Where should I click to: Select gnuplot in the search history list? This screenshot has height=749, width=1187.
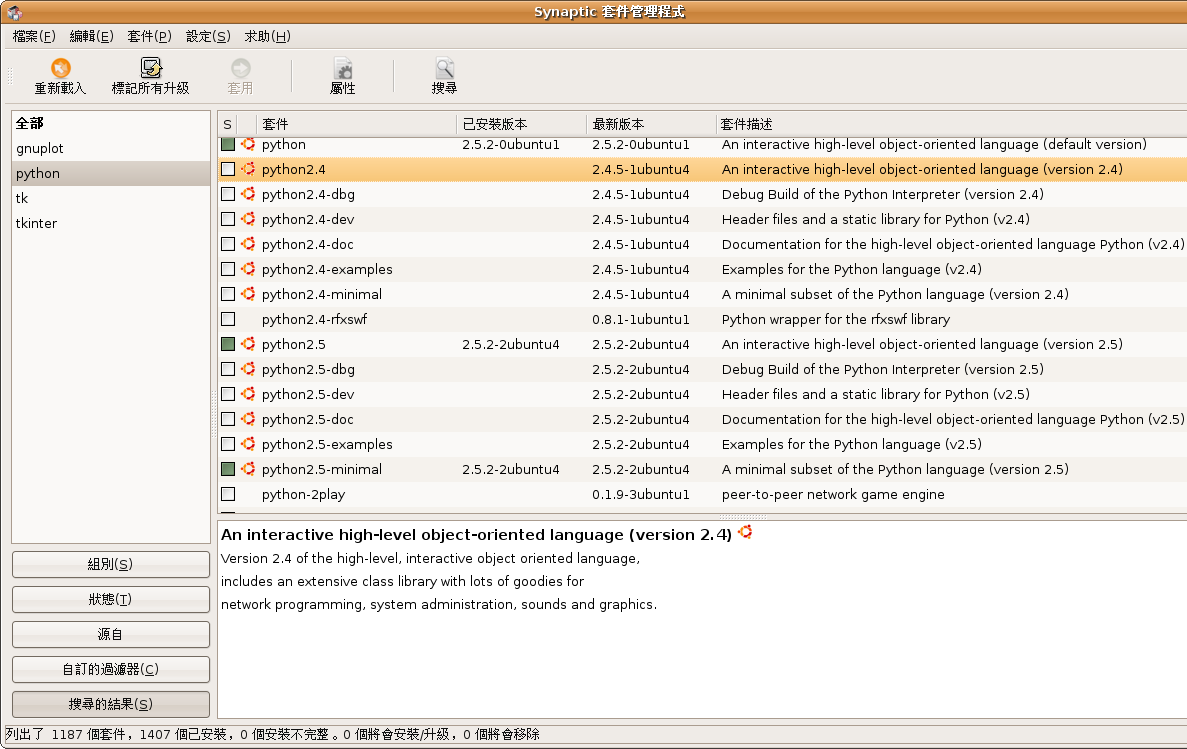click(111, 148)
